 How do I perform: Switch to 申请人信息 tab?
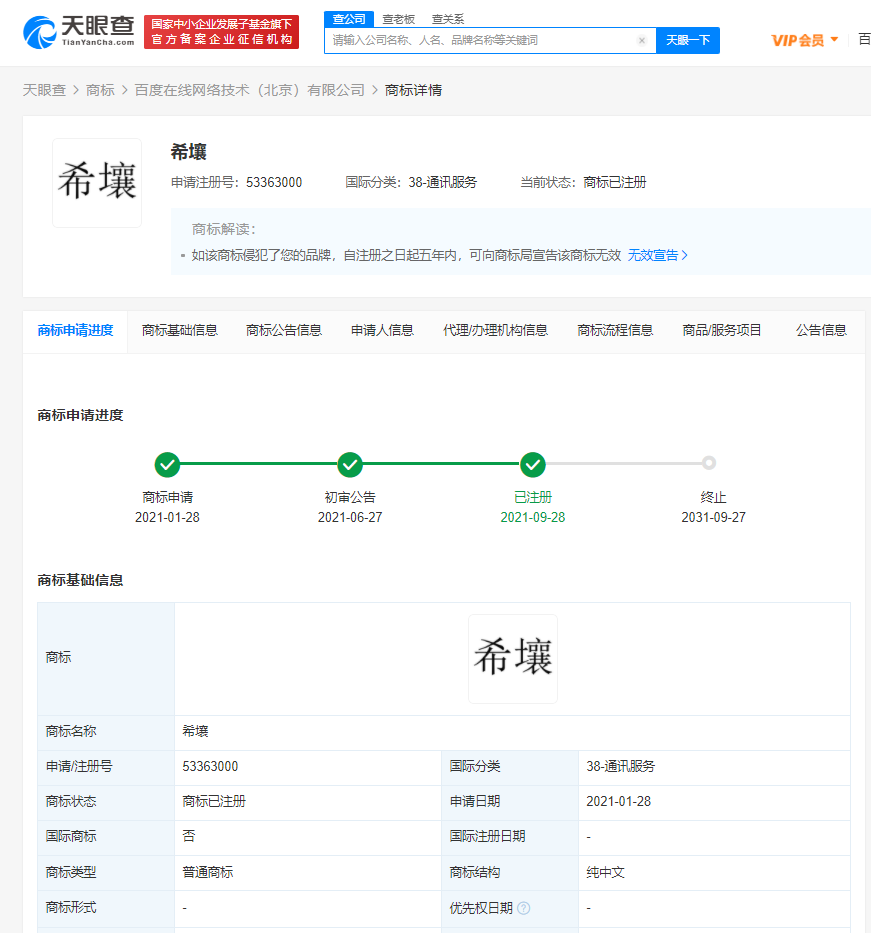click(382, 331)
